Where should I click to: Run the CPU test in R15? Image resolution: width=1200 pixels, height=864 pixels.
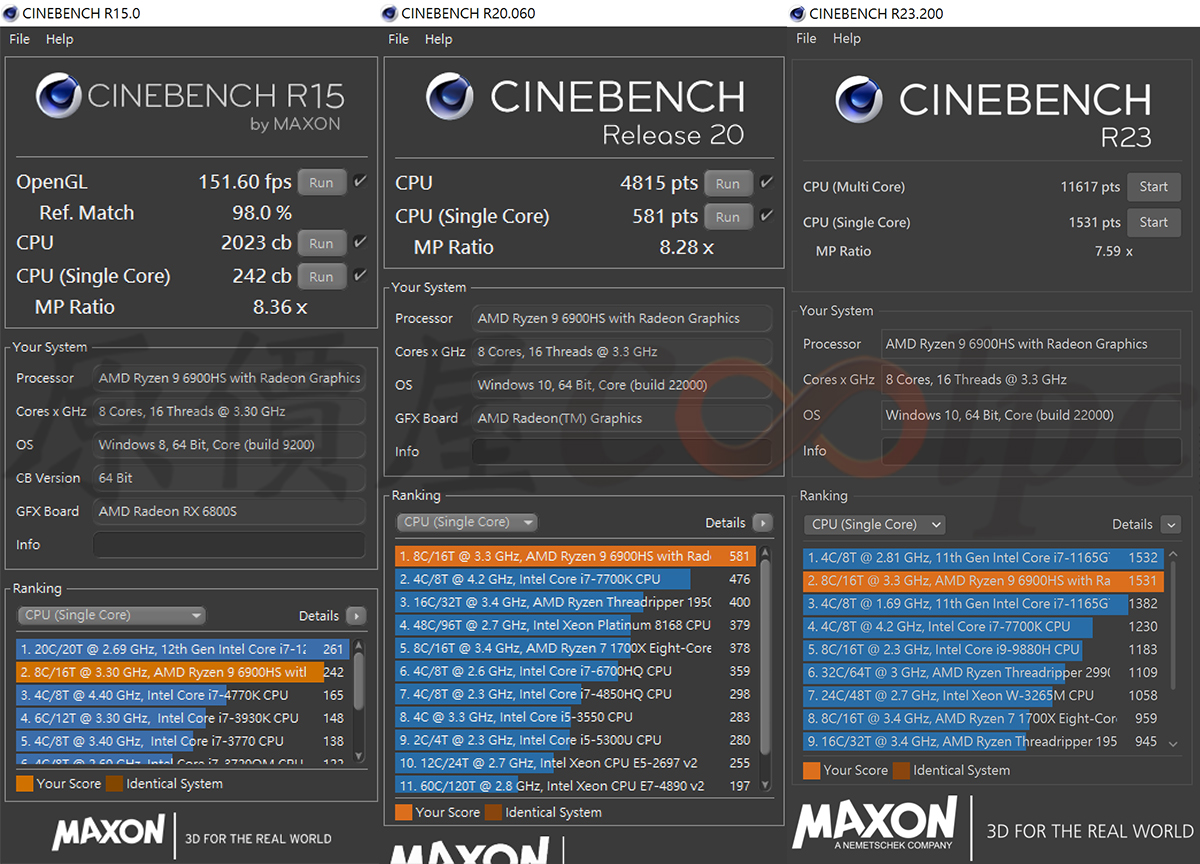click(321, 243)
